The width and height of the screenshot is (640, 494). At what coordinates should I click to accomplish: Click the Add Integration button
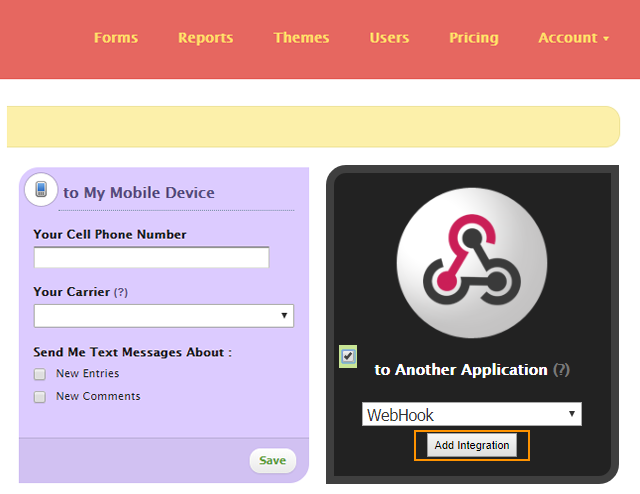point(472,445)
